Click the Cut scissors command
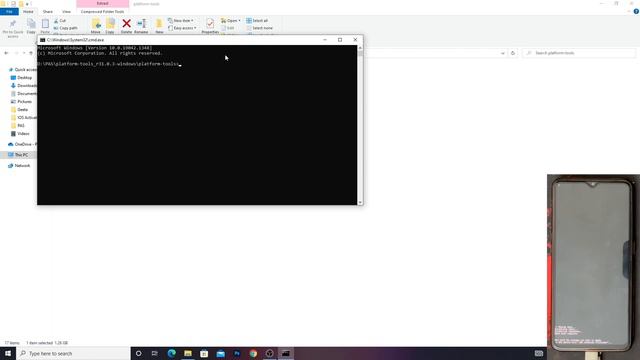This screenshot has width=640, height=360. click(60, 20)
